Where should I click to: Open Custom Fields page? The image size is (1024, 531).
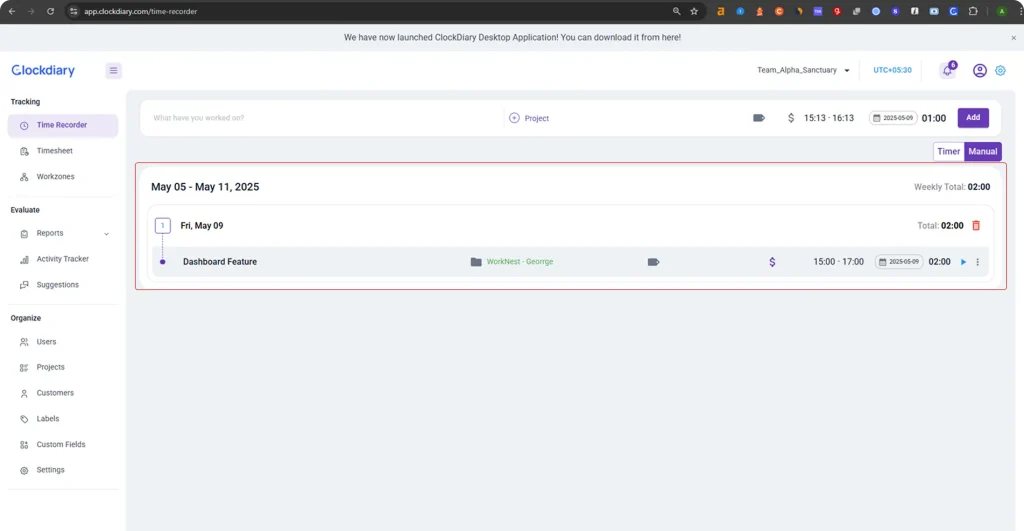[63, 445]
